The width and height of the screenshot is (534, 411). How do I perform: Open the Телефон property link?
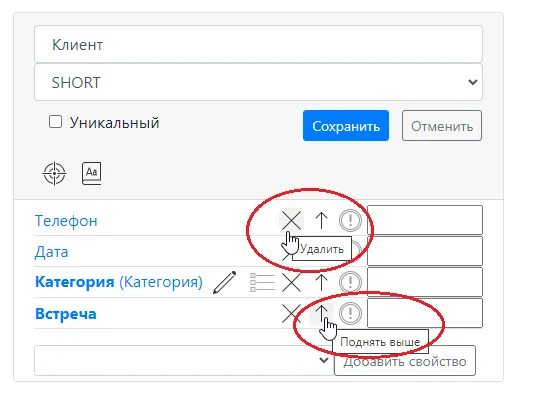coord(66,221)
